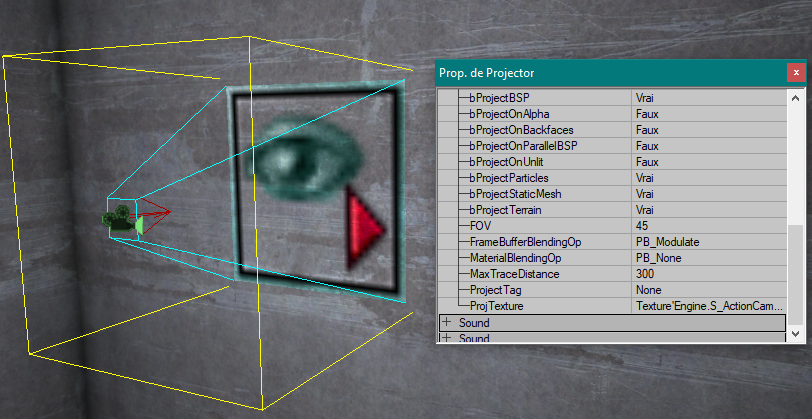812x419 pixels.
Task: Toggle the bProjectOnAlpha Faux value
Action: point(709,113)
